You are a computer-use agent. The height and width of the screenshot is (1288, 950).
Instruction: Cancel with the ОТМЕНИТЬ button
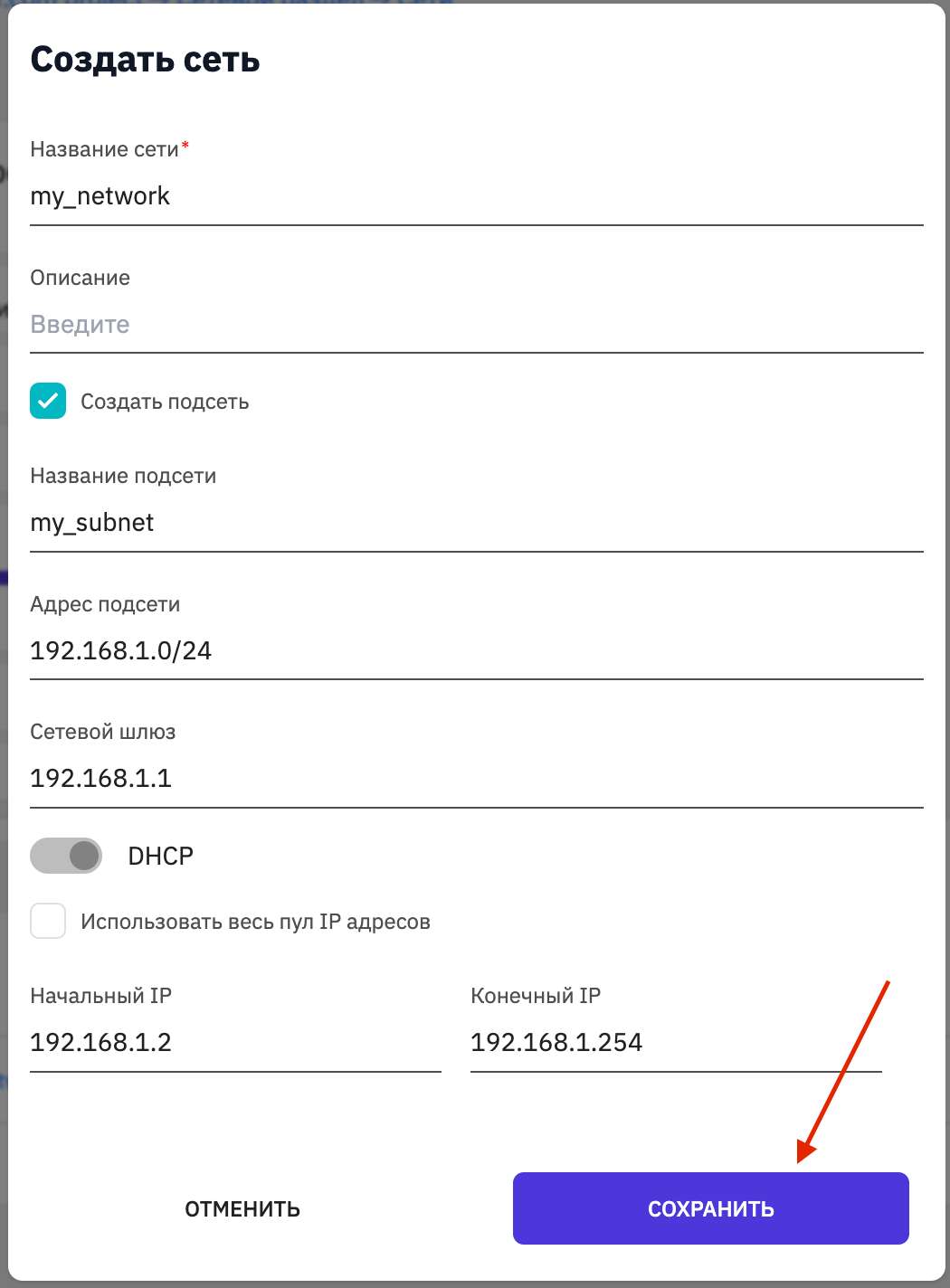coord(242,1209)
